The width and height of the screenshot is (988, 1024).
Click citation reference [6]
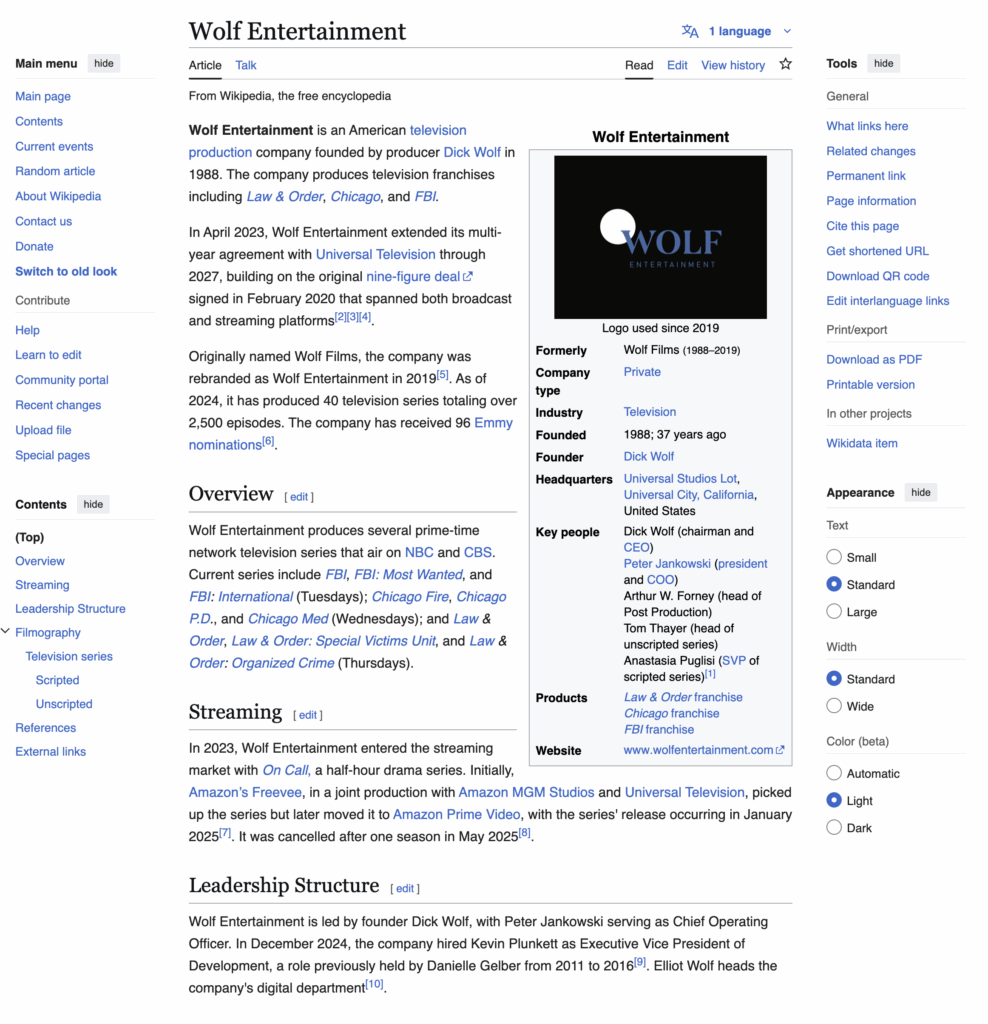[x=268, y=441]
